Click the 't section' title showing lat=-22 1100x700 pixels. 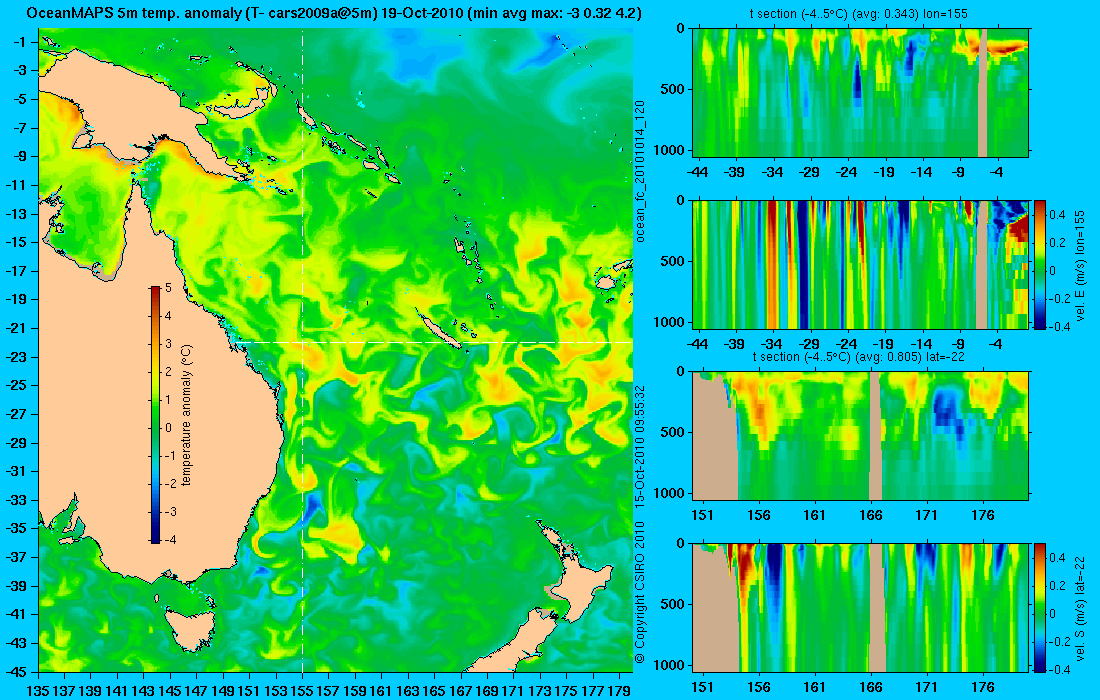[x=861, y=357]
